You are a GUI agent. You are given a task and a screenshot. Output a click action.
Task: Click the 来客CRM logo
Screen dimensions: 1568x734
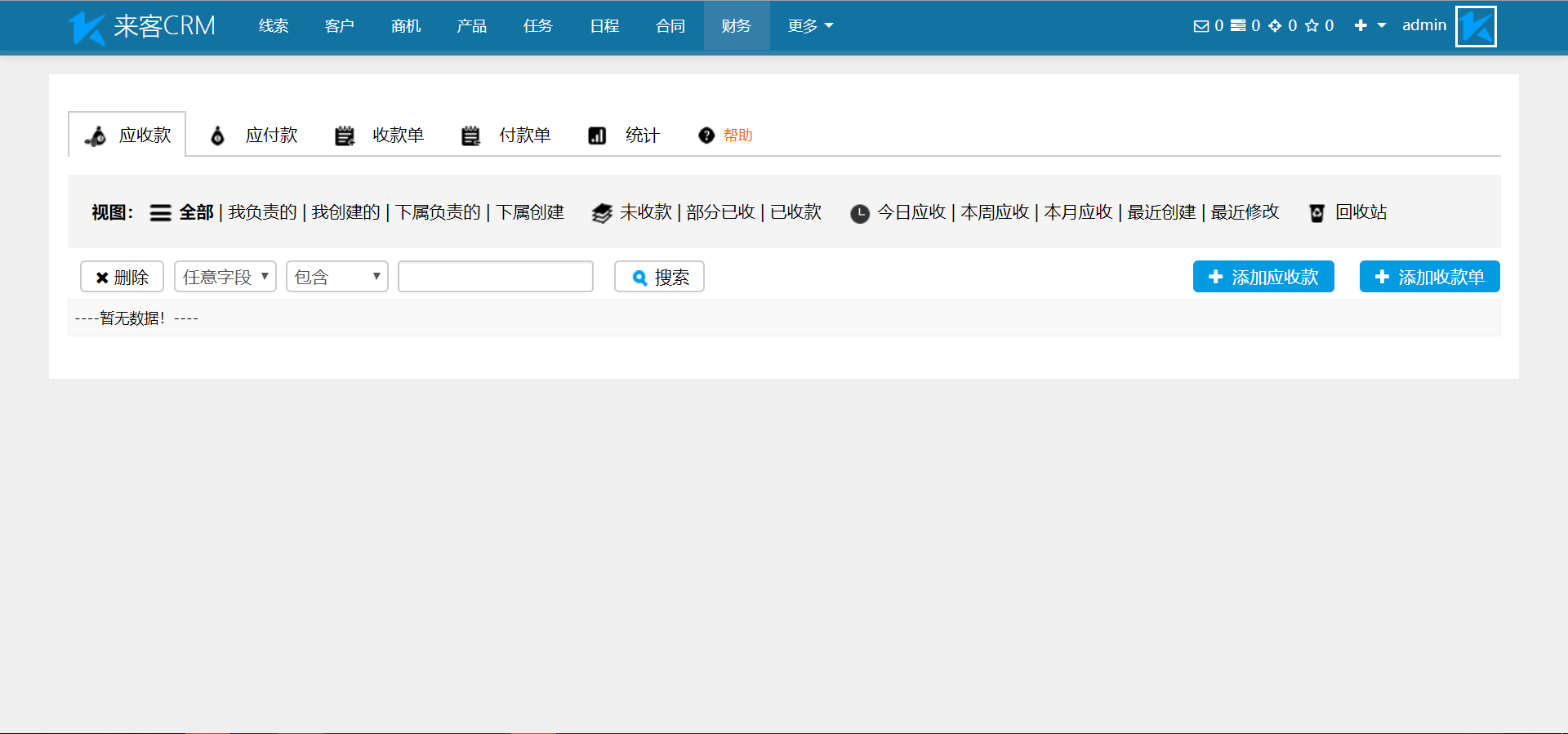141,26
